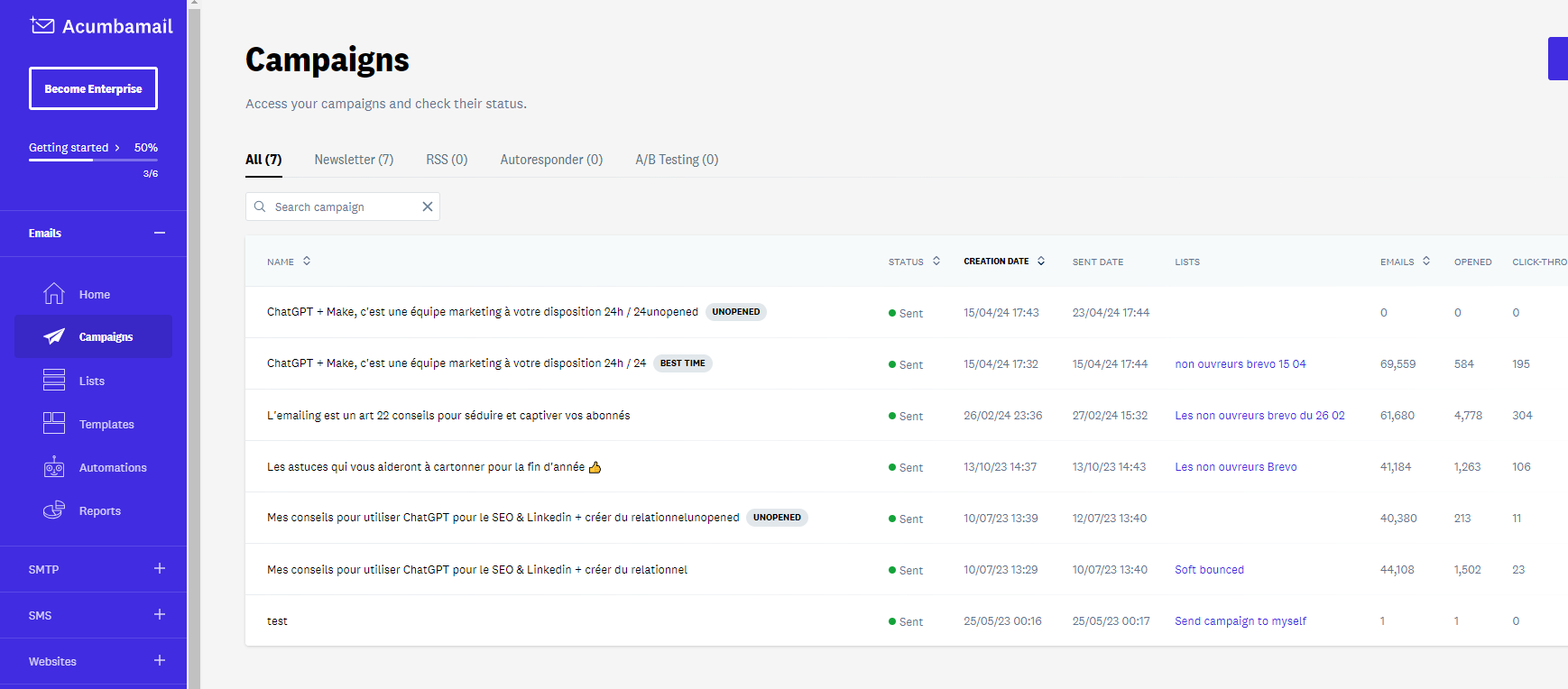Open Mes conseils ChatGPT relationnelunopened campaign
This screenshot has width=1568, height=689.
(503, 518)
